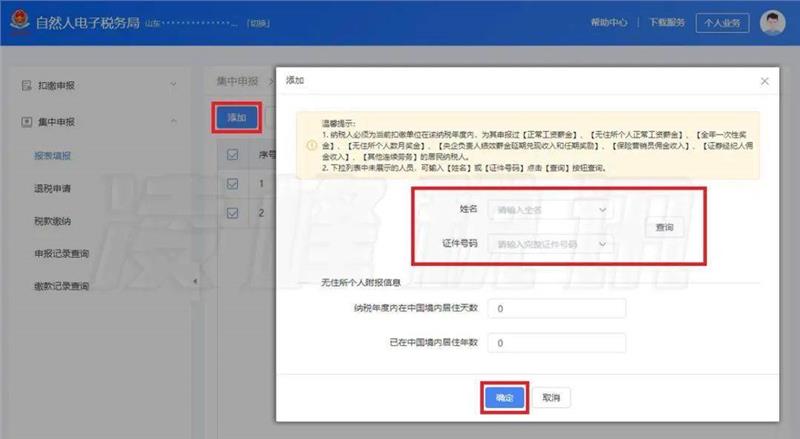
Task: Click the 集中申报 sidebar icon
Action: pyautogui.click(x=27, y=122)
